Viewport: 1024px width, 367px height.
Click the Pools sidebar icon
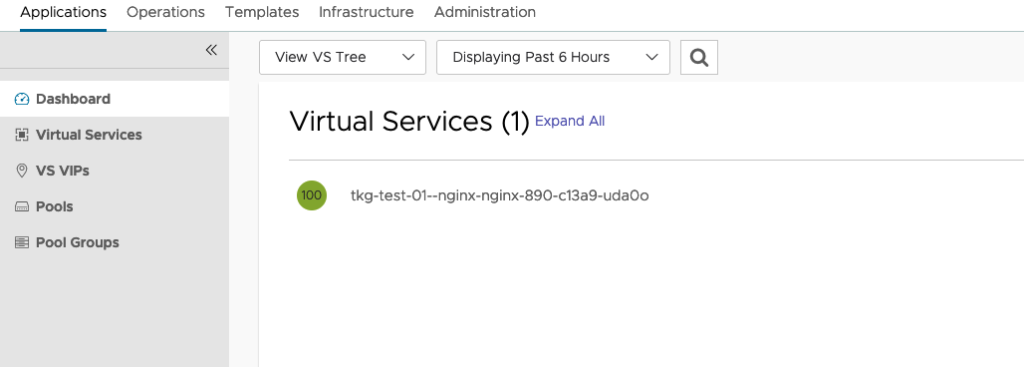[x=22, y=207]
